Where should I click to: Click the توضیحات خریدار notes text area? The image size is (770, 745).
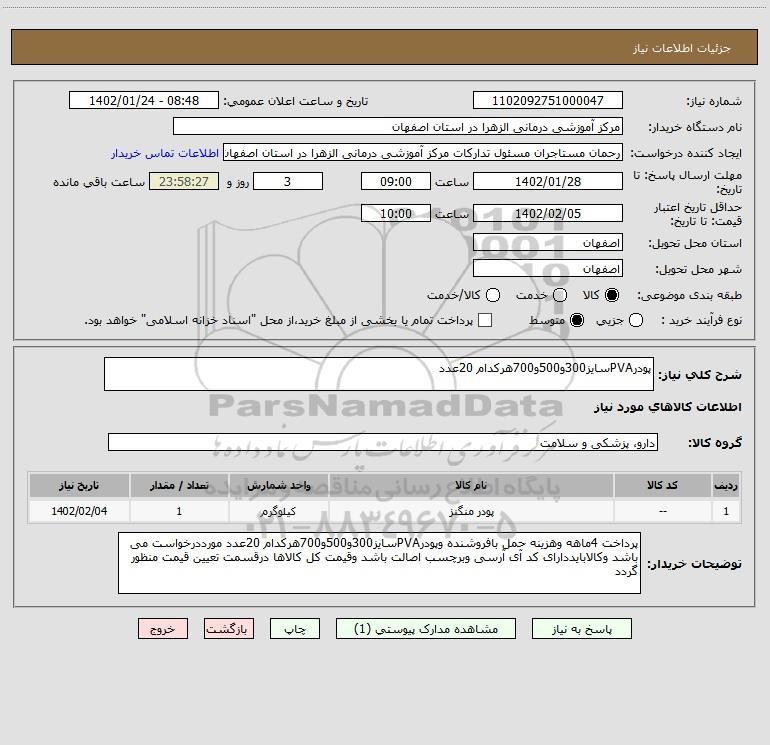tap(380, 563)
